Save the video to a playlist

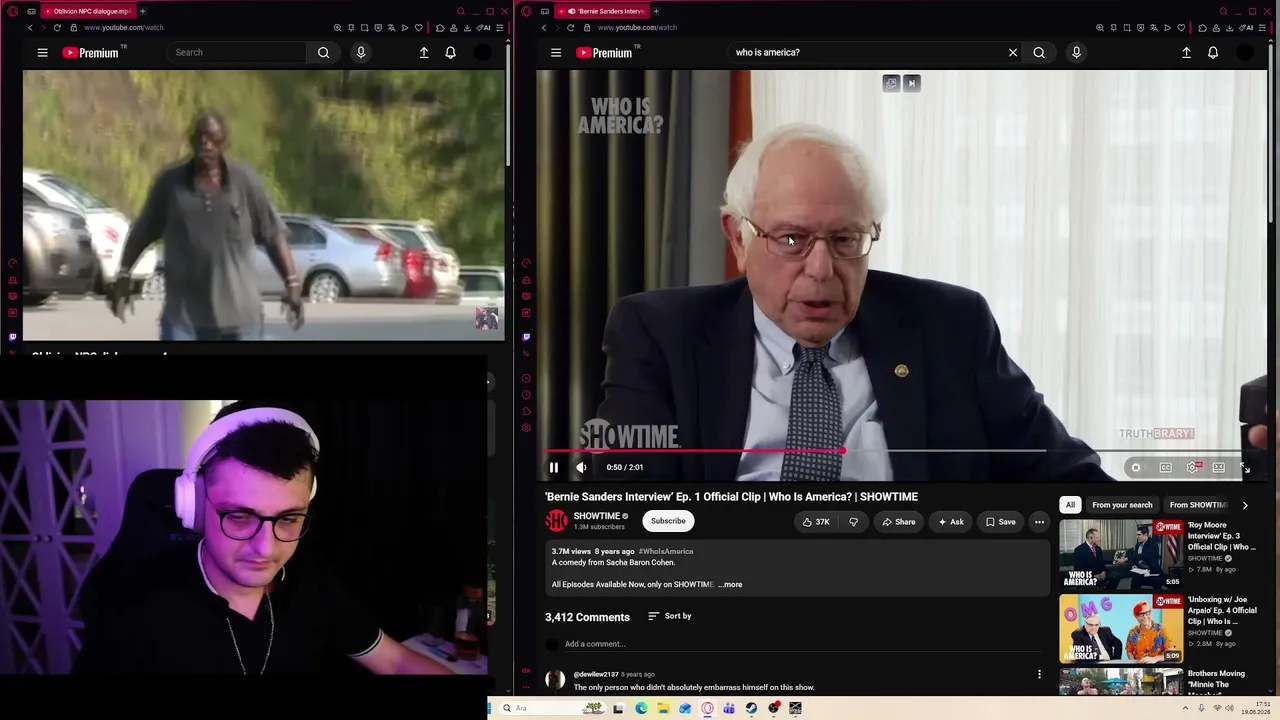(999, 521)
